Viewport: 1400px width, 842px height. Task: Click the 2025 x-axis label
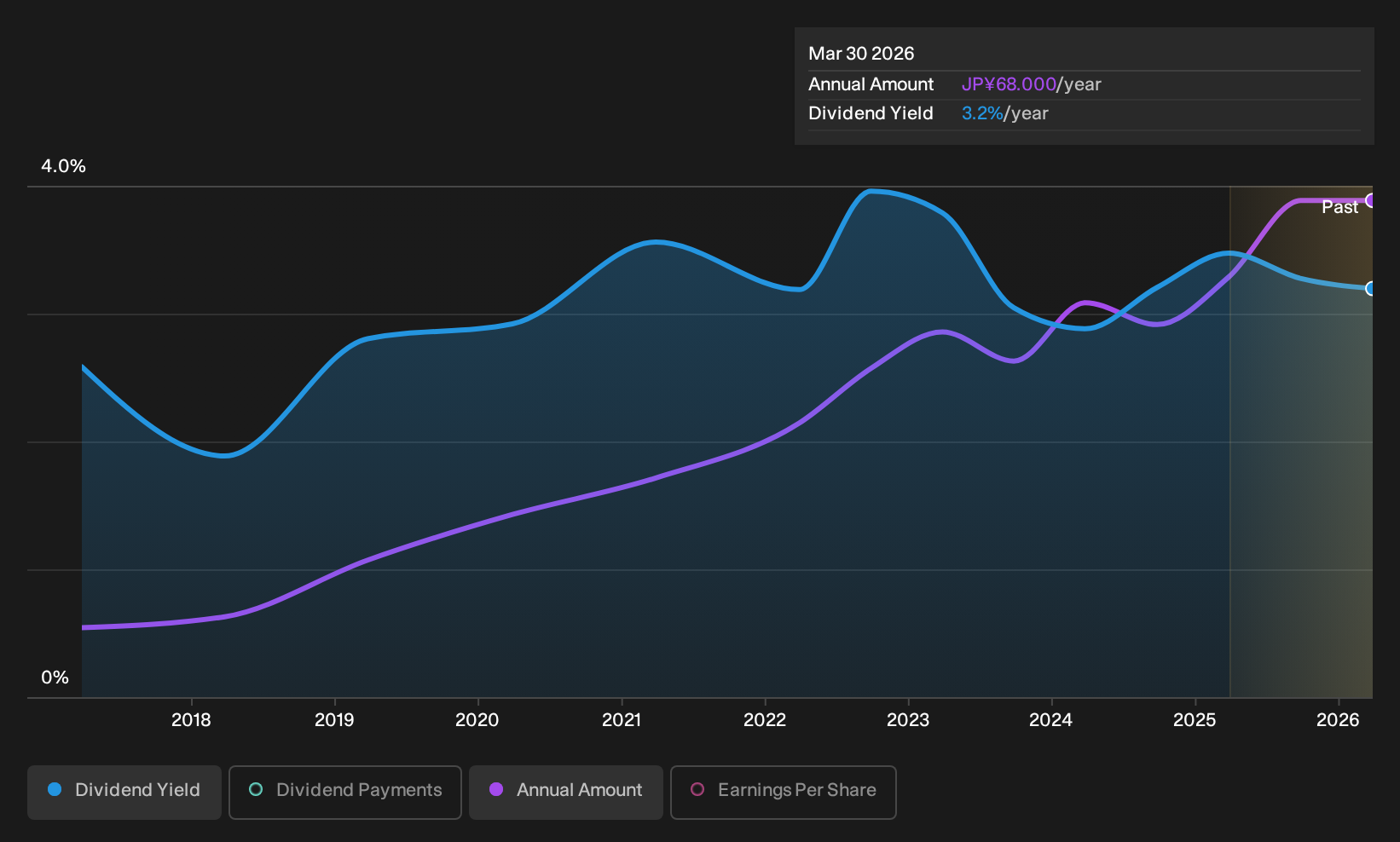point(1195,720)
